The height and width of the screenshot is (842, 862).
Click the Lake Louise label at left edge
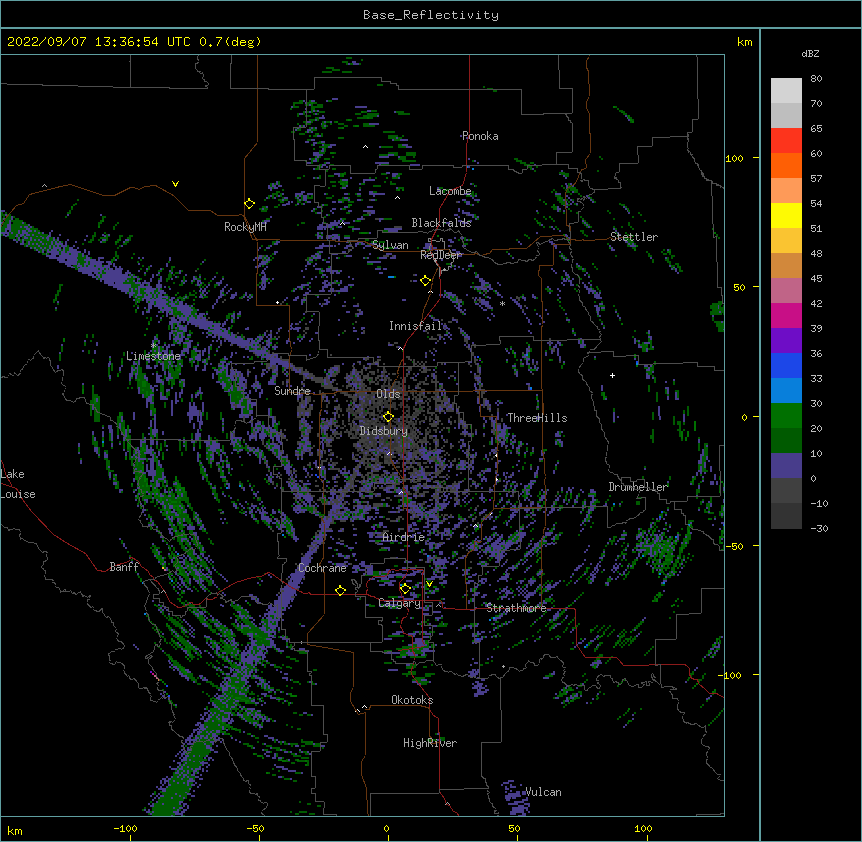[x=18, y=484]
